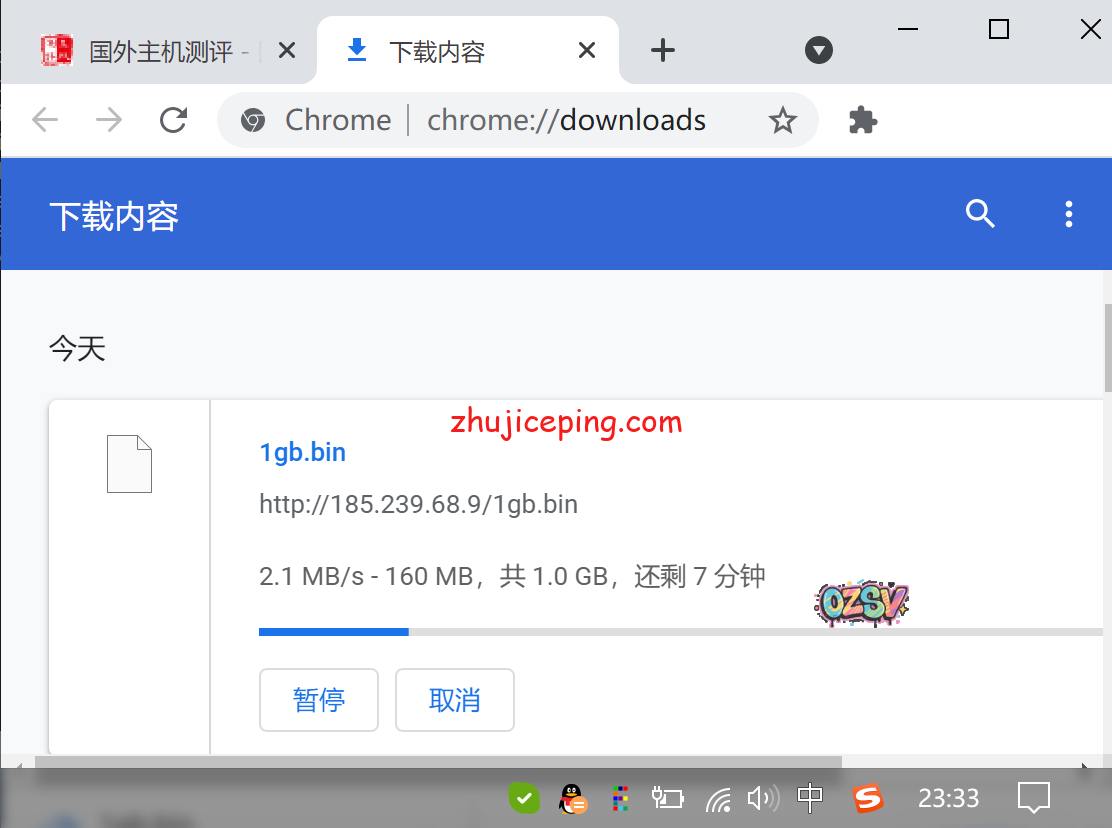
Task: Expand the tab search dropdown arrow
Action: (x=819, y=50)
